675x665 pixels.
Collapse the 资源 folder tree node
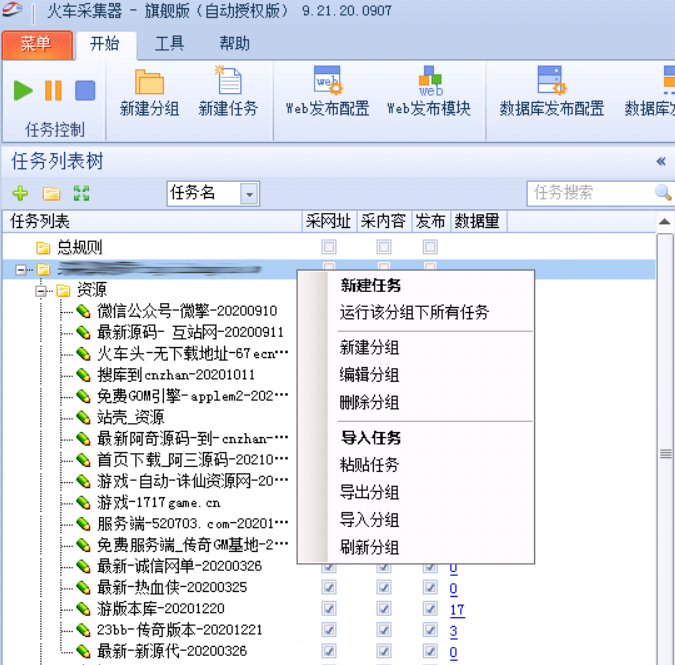pos(42,290)
